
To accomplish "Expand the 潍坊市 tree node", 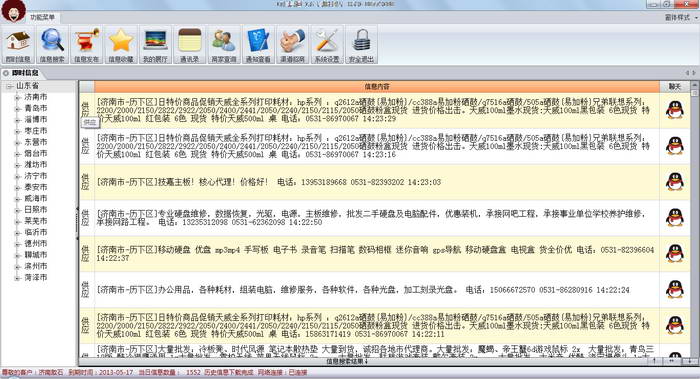I will click(17, 165).
